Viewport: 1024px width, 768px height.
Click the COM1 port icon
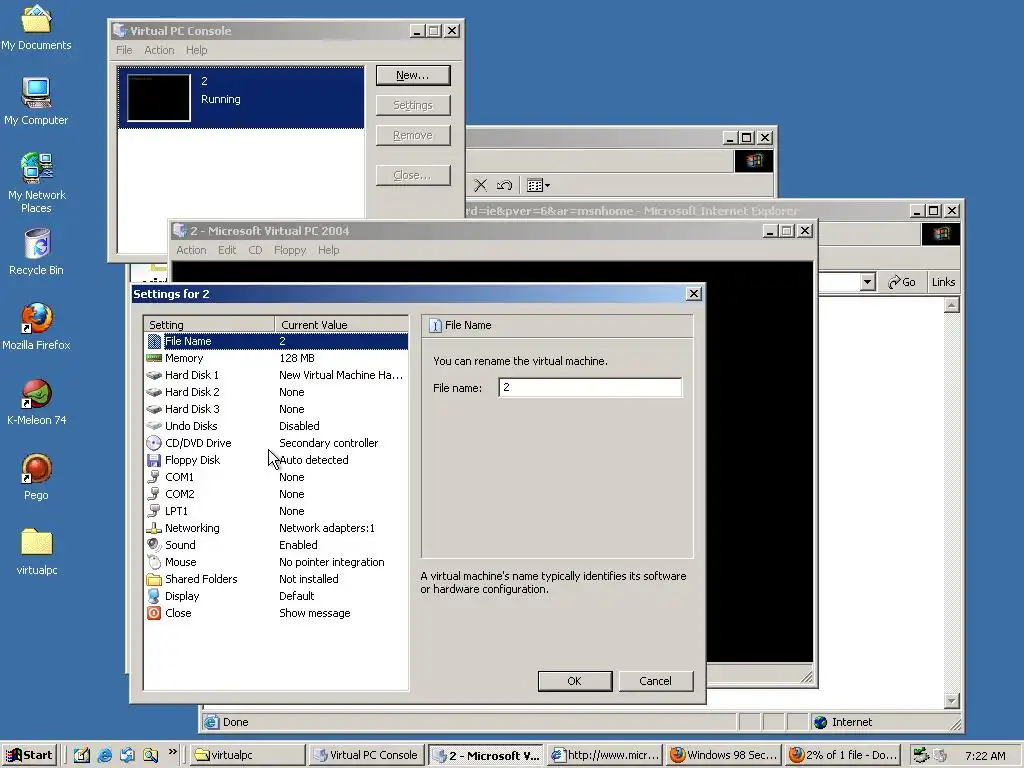coord(154,477)
